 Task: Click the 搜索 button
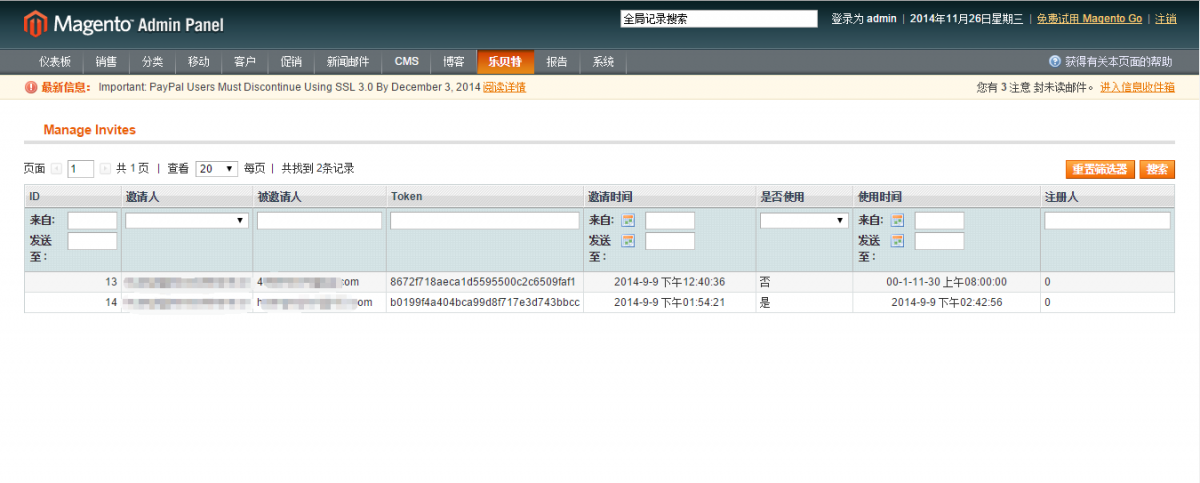coord(1157,169)
